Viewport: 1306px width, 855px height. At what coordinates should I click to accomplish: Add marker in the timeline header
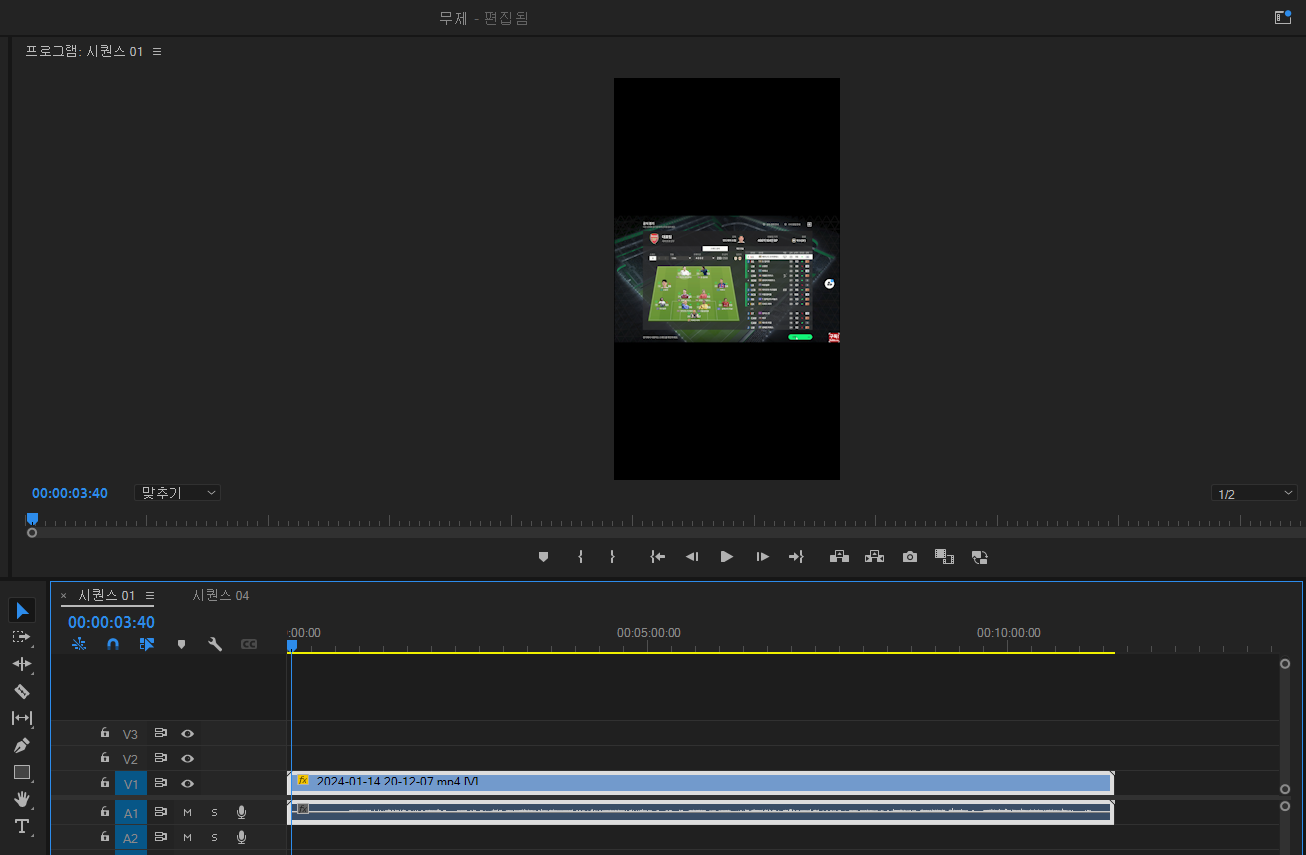(x=181, y=645)
